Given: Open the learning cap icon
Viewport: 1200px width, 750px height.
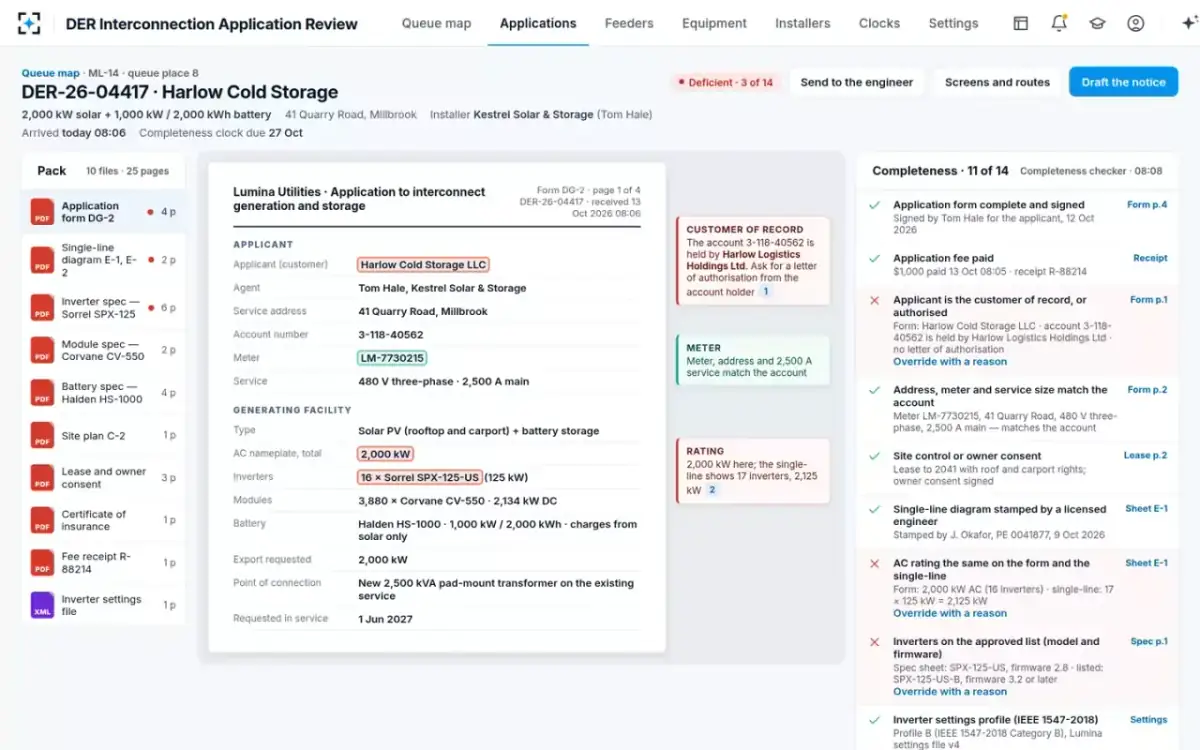Looking at the screenshot, I should (1097, 23).
